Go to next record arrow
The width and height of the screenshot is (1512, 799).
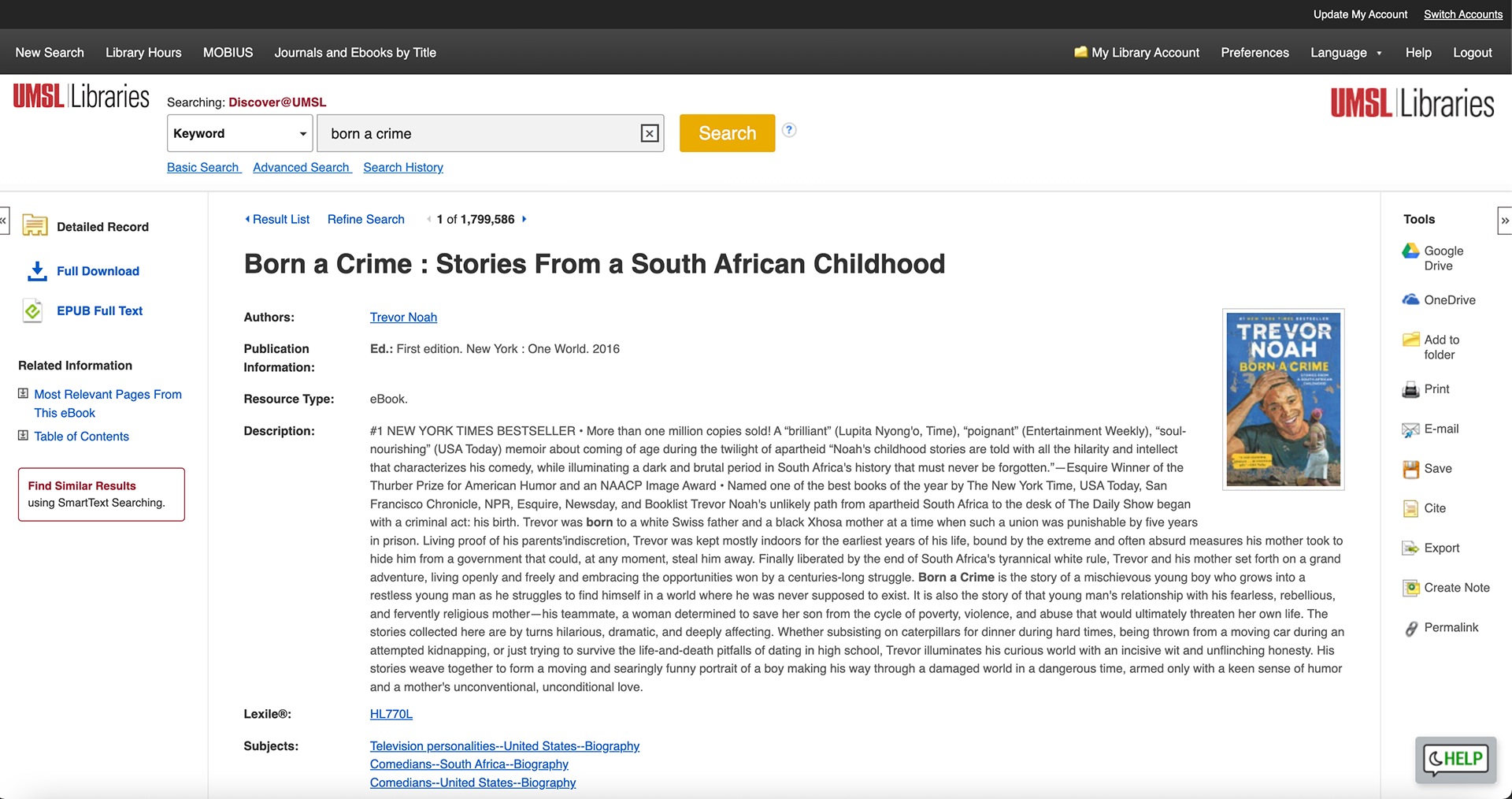point(524,219)
